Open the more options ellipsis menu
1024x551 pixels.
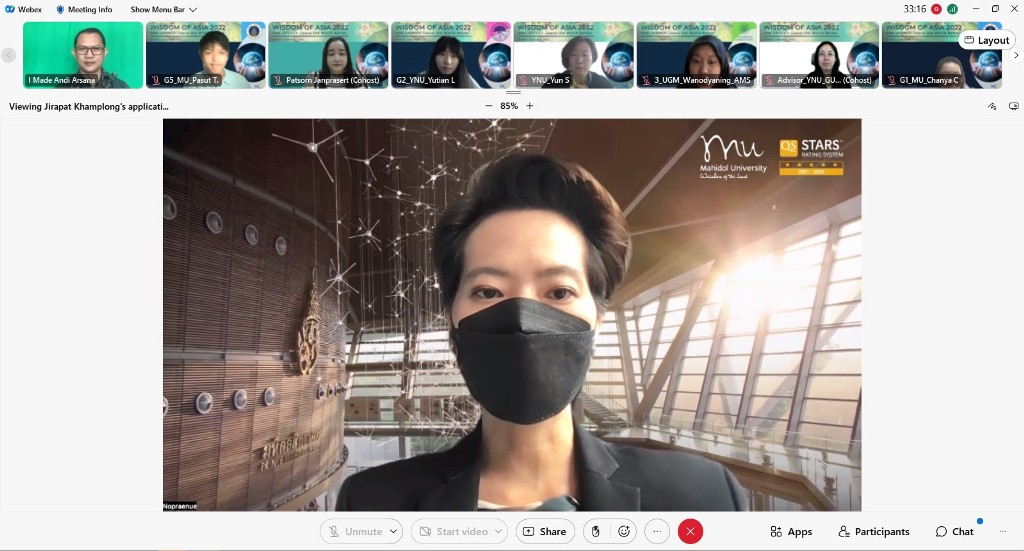point(656,532)
